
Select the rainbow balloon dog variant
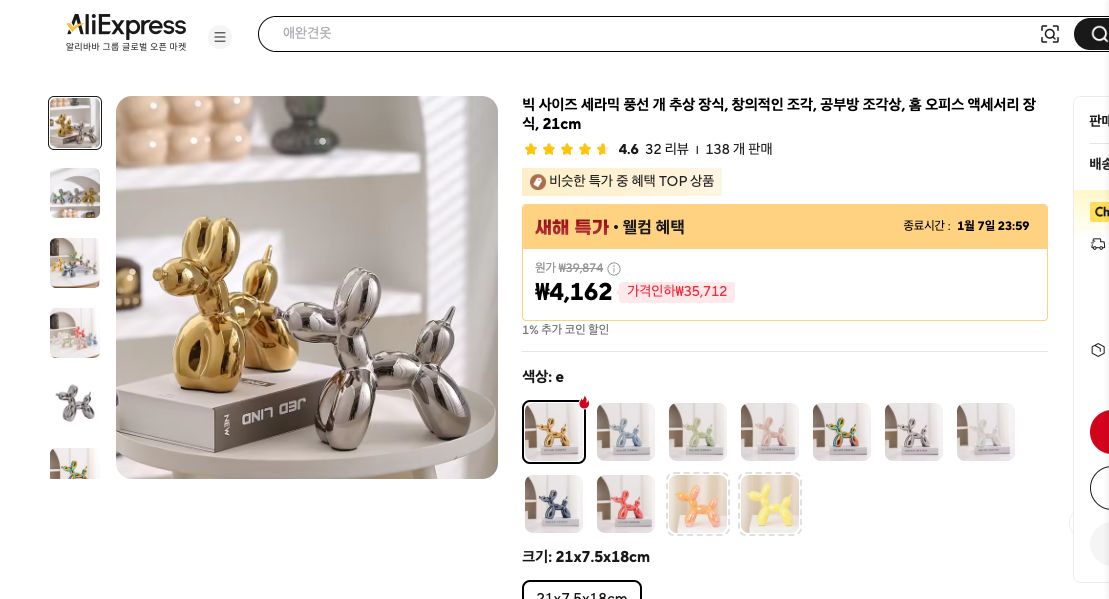841,431
